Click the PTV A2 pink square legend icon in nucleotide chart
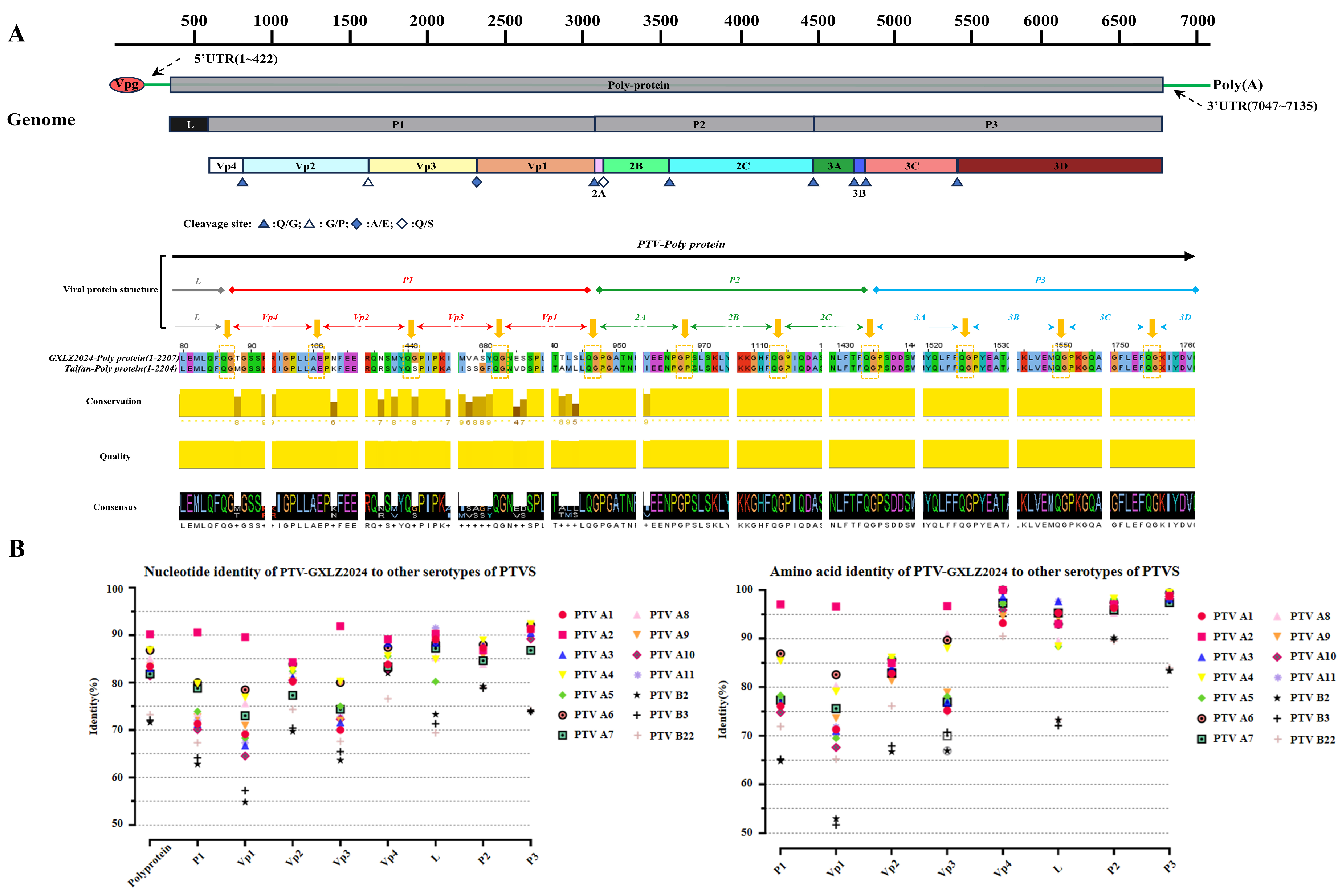Screen dimensions: 1342x896 562,635
